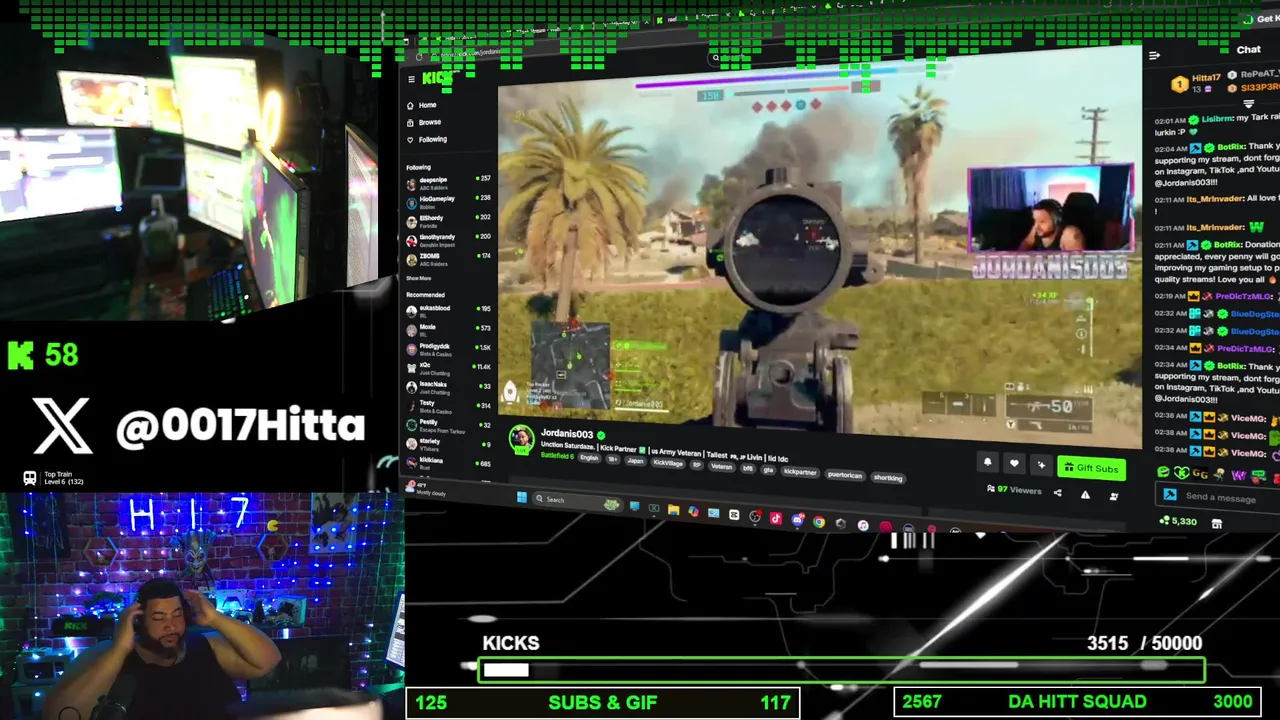Image resolution: width=1280 pixels, height=720 pixels.
Task: Open the shop icon beside points
Action: [x=1217, y=523]
